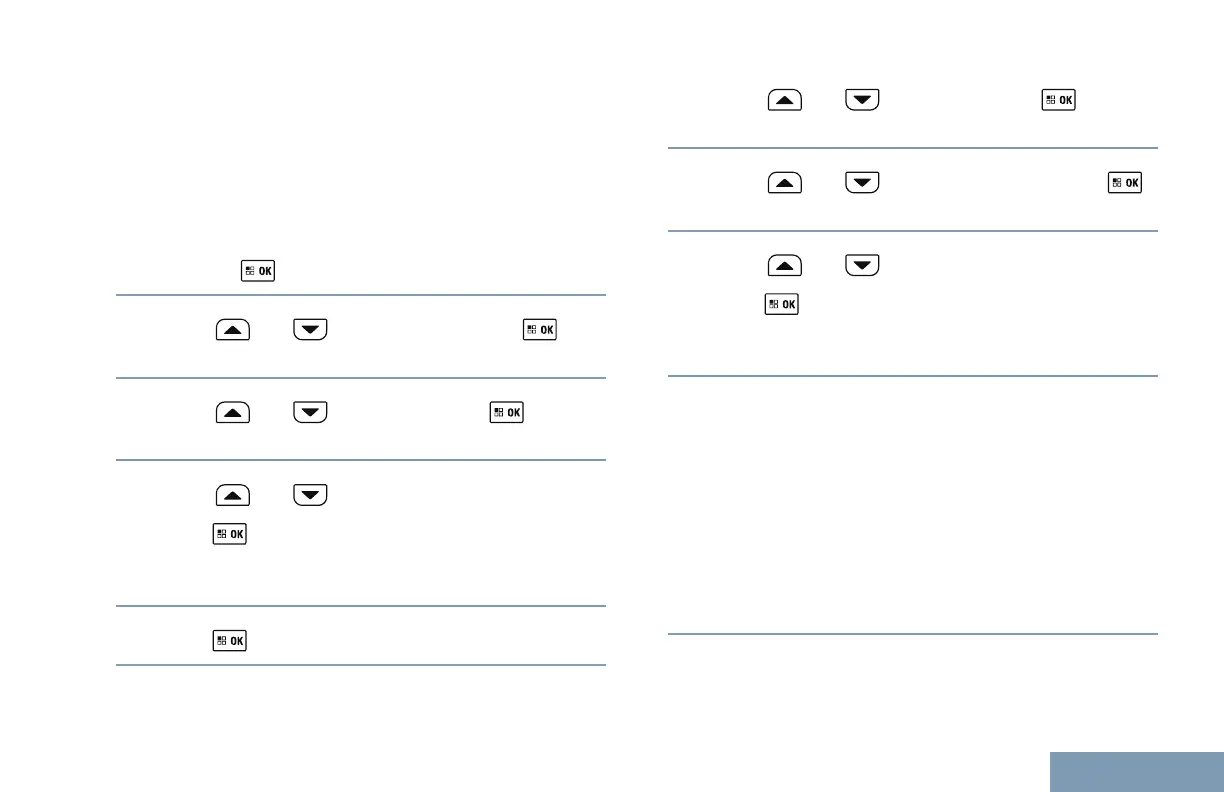This screenshot has height=792, width=1224.
Task: Click down arrow key in left column's first arrow row
Action: click(x=310, y=330)
